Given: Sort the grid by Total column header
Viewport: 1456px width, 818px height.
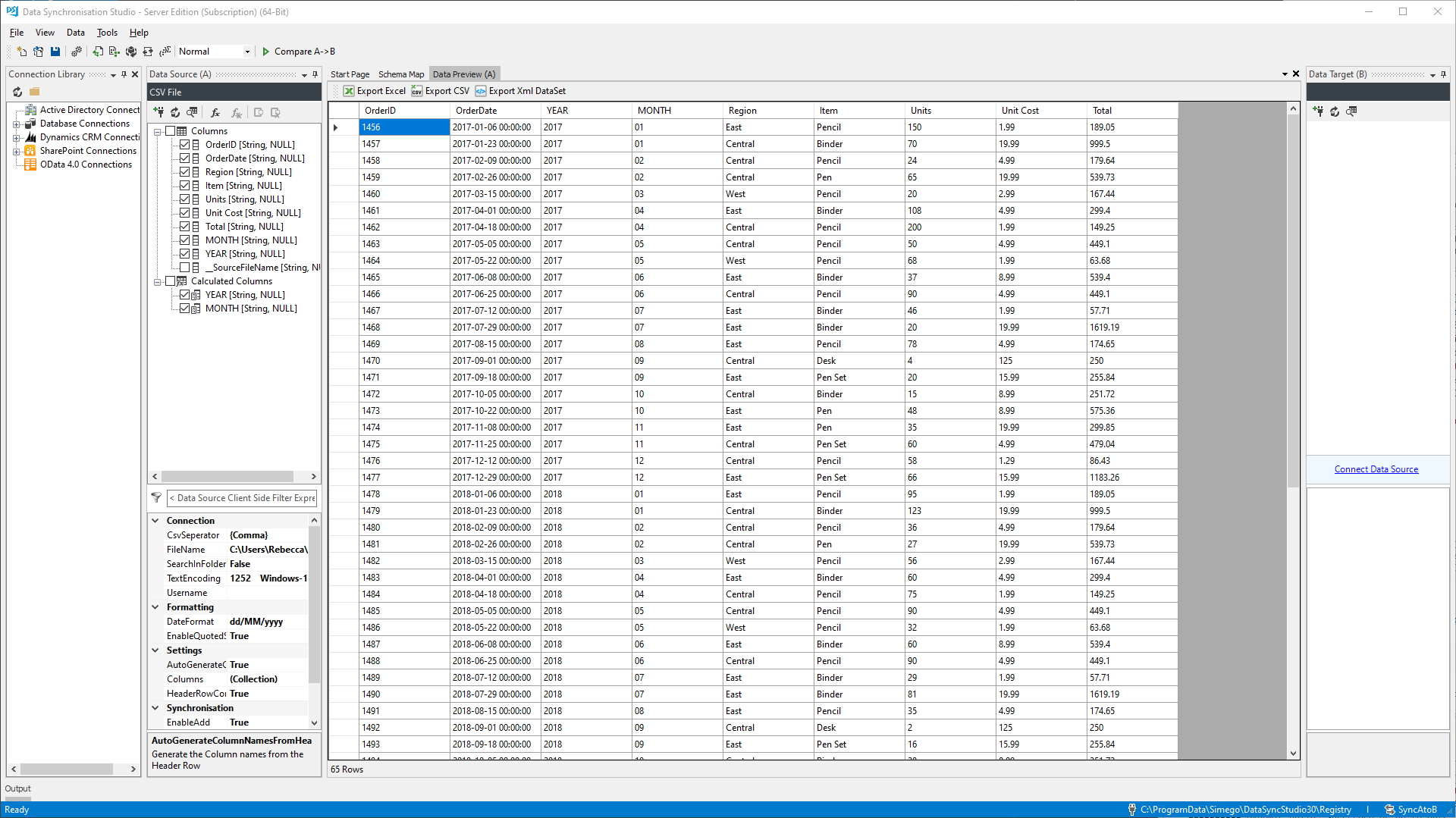Looking at the screenshot, I should (x=1132, y=111).
